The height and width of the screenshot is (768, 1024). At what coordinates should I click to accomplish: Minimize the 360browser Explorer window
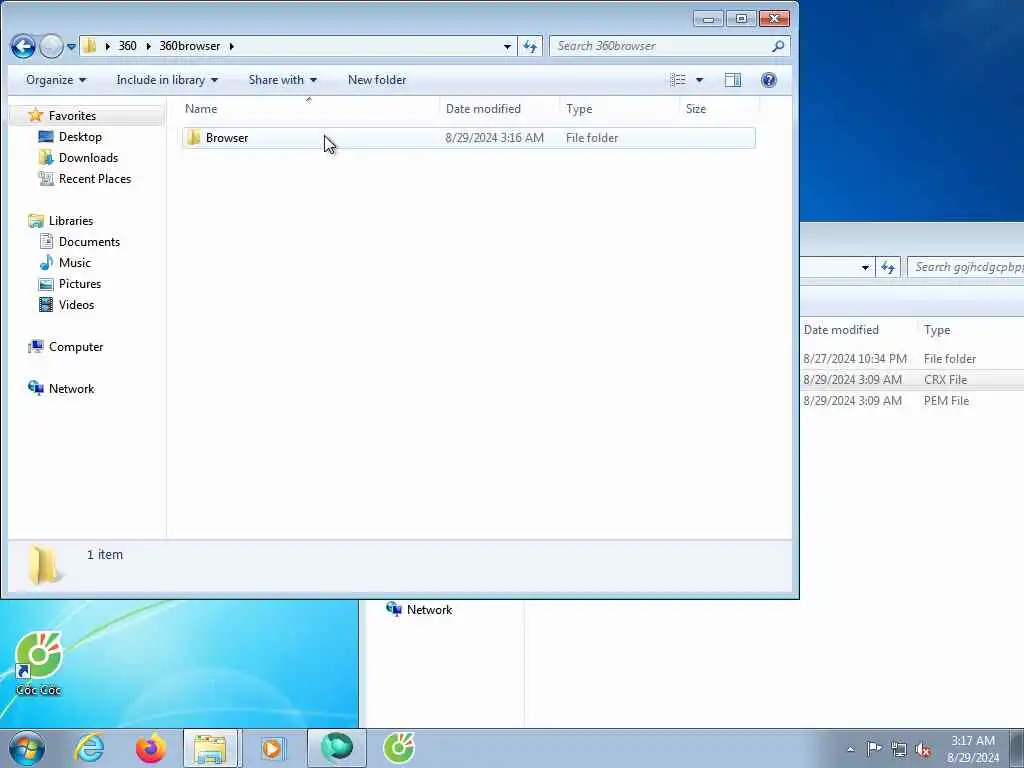(708, 19)
